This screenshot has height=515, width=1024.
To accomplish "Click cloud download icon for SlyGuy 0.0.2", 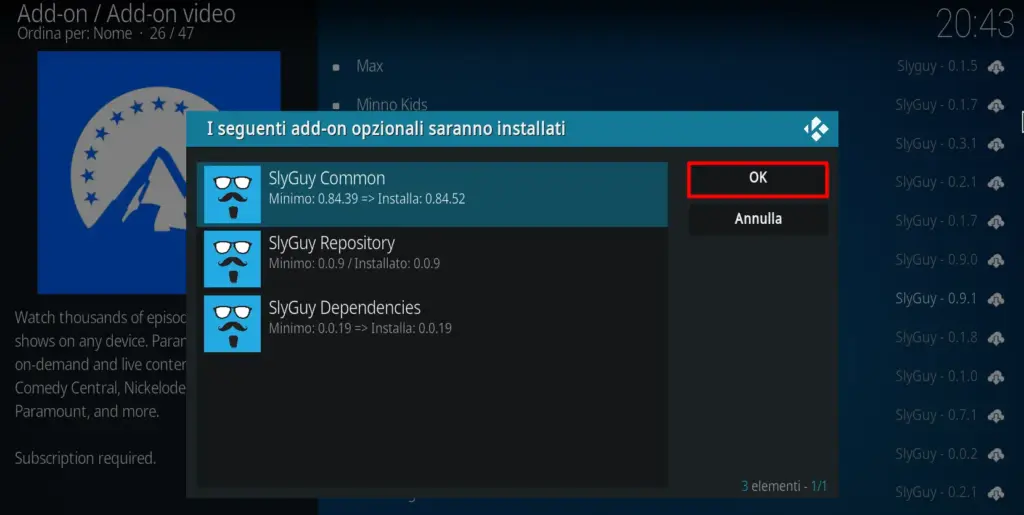I will [996, 455].
